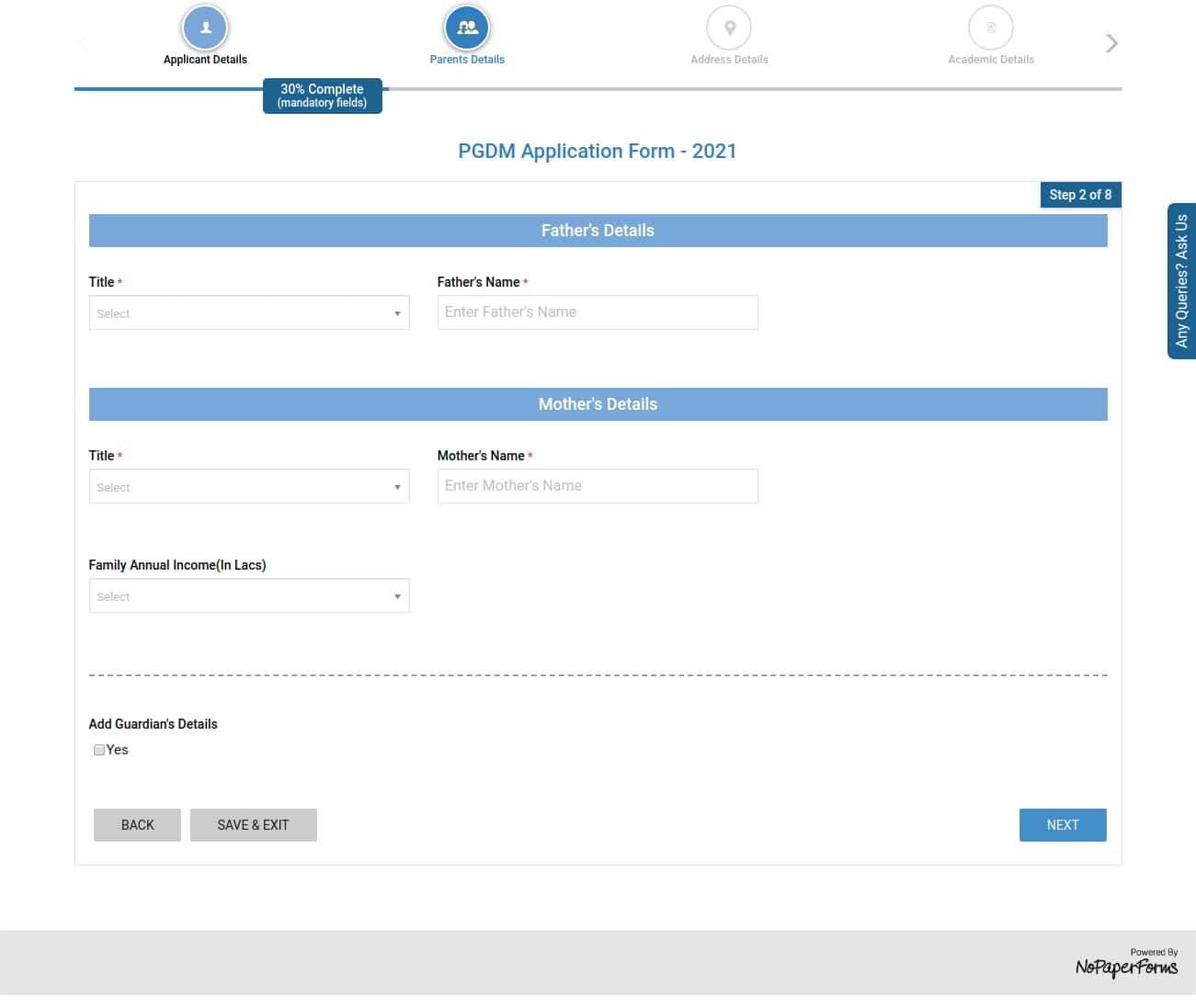Open the Address Details step icon

click(729, 28)
